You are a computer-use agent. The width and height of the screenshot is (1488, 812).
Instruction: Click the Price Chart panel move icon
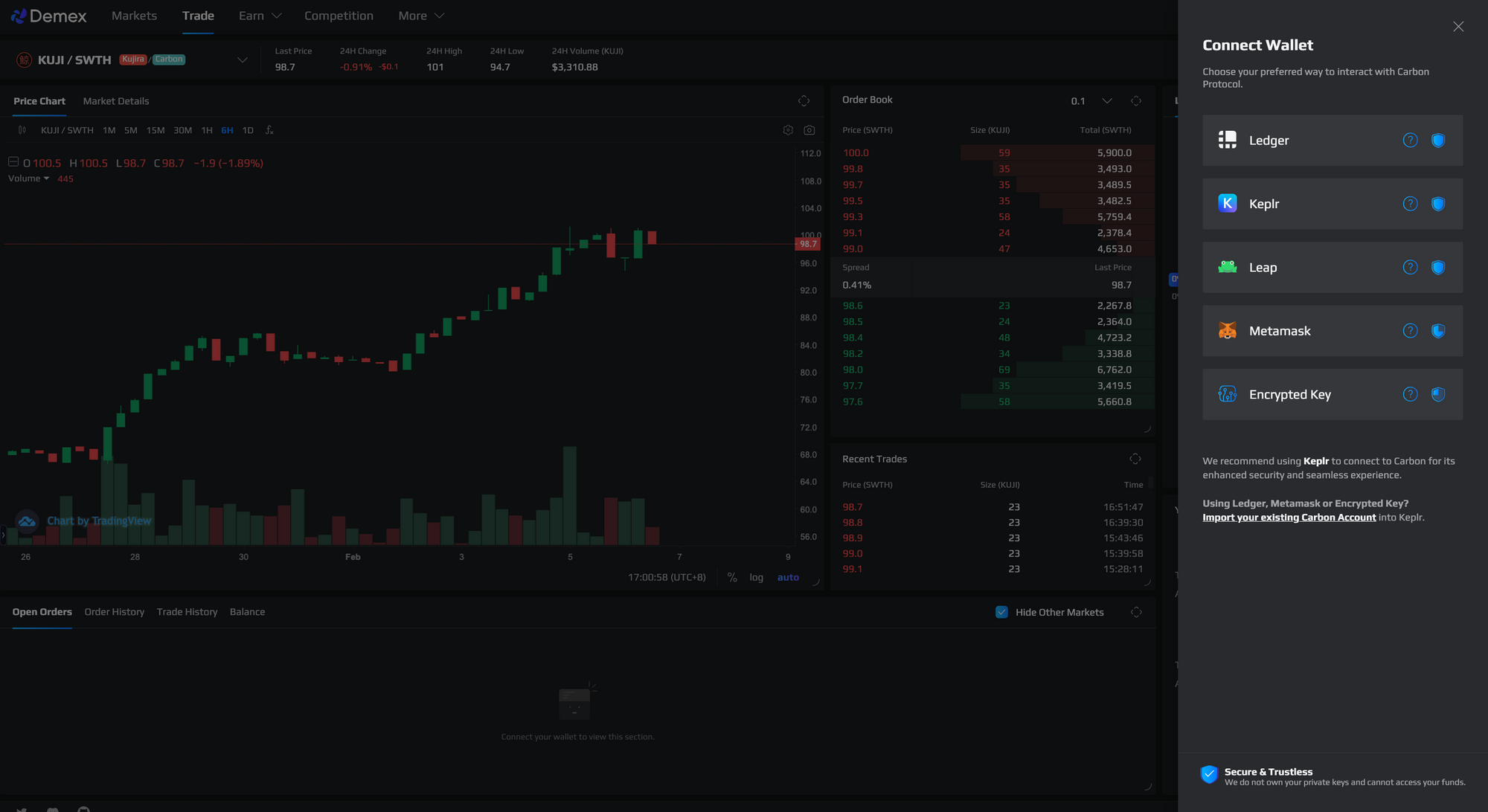(x=804, y=101)
